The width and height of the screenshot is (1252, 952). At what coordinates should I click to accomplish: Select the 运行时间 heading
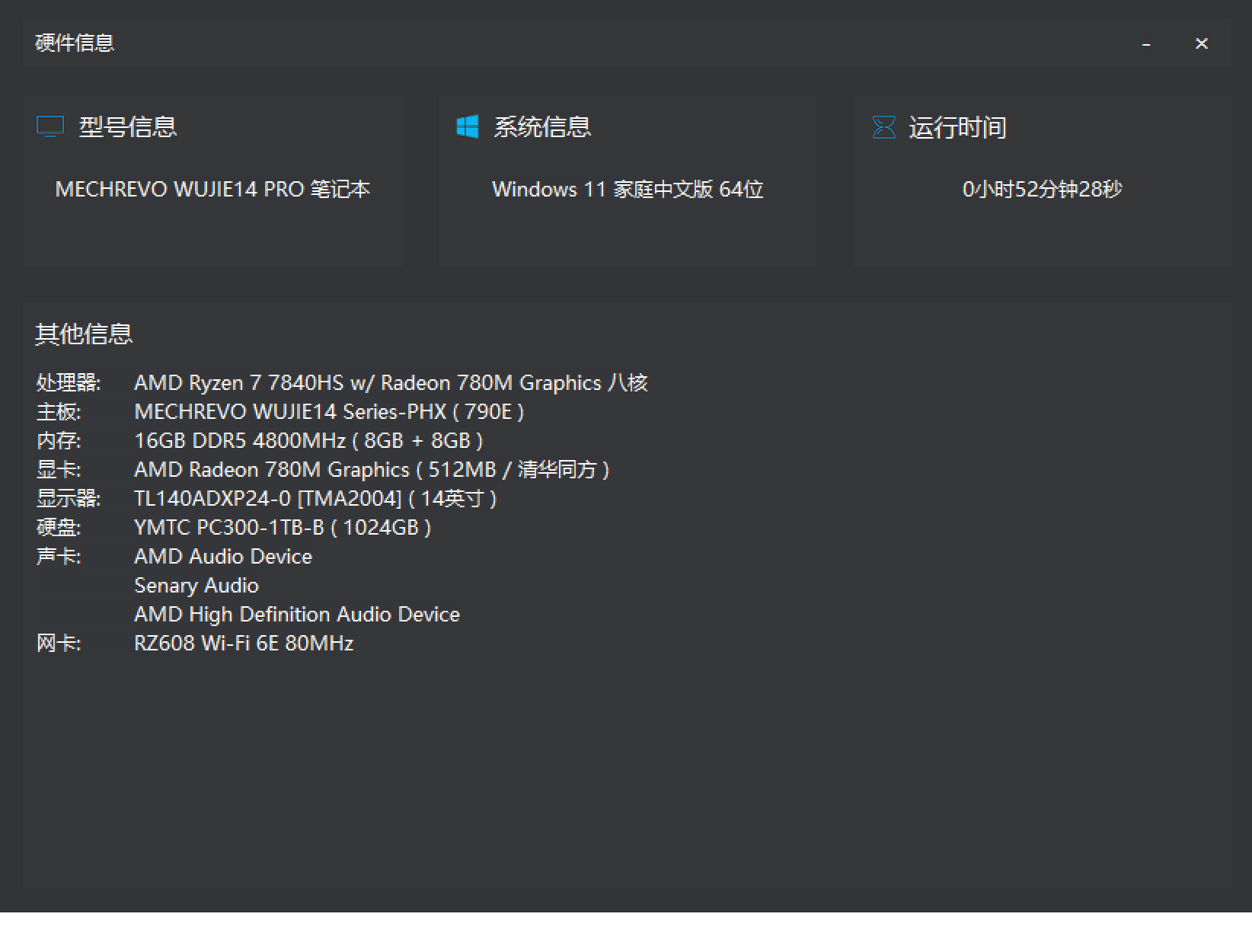point(957,127)
